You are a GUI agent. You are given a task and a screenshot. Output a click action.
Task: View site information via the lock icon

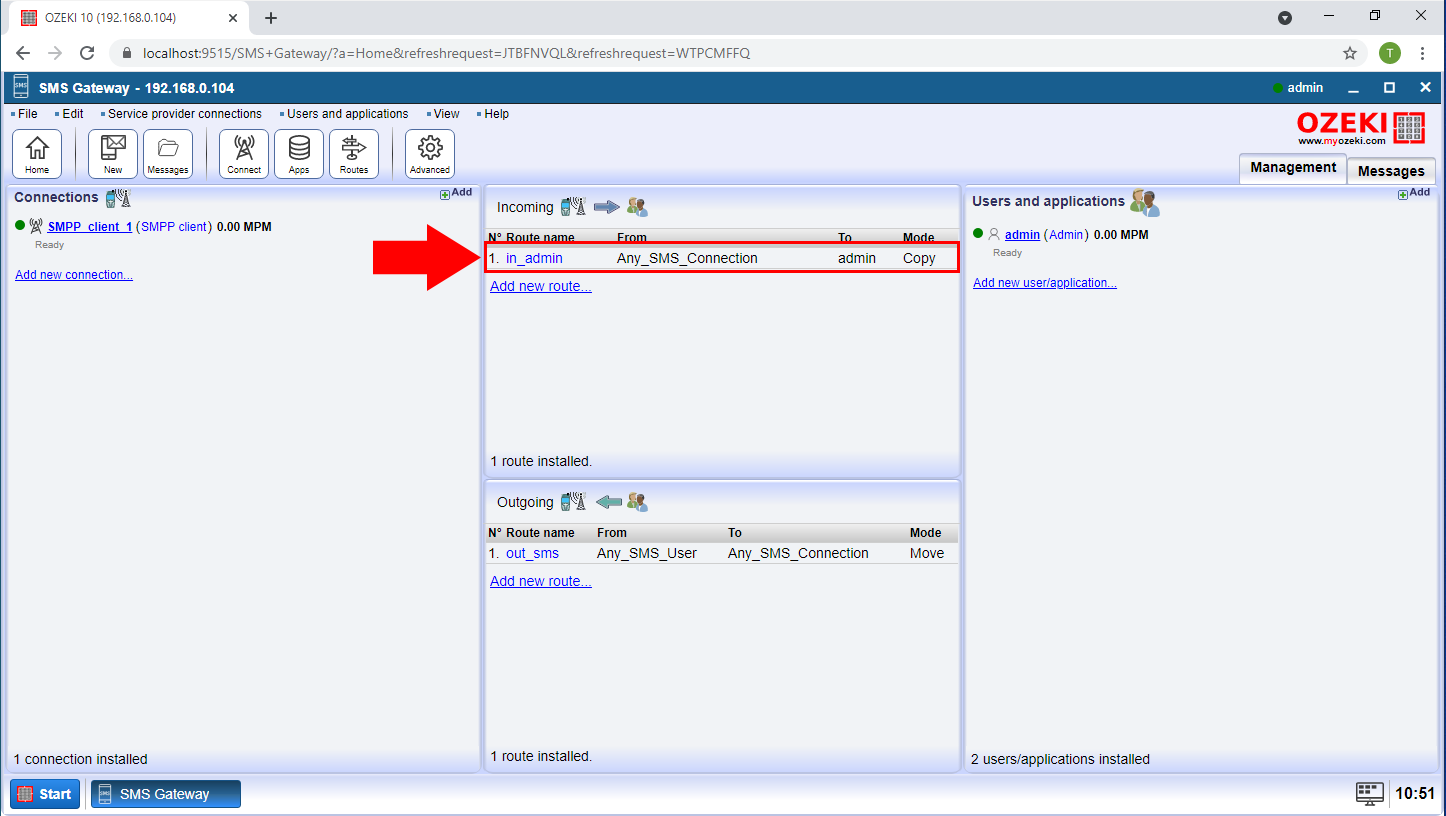tap(127, 53)
